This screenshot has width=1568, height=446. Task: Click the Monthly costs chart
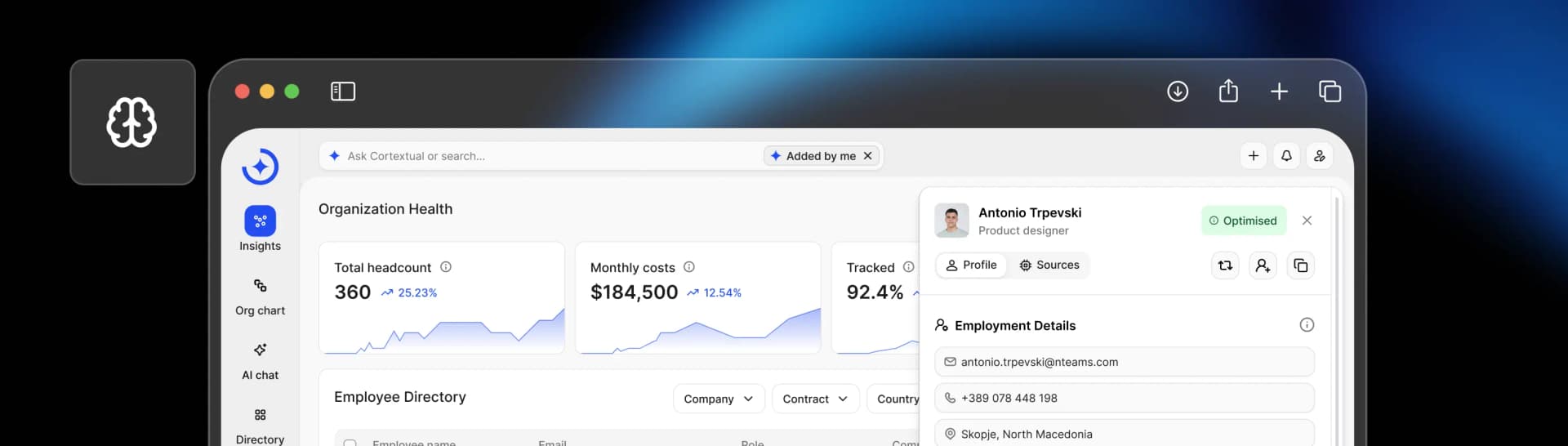[x=700, y=332]
